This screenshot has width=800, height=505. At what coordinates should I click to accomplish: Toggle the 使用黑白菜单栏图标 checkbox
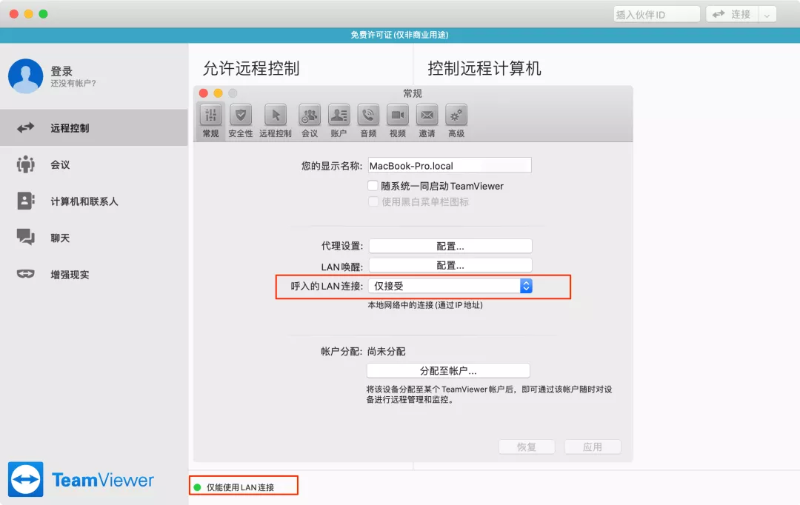(373, 201)
